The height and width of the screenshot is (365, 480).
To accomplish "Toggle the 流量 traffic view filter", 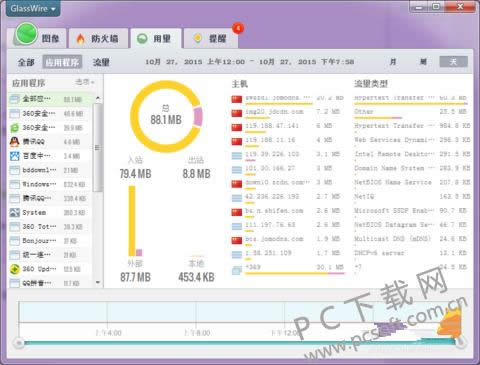I will point(101,62).
